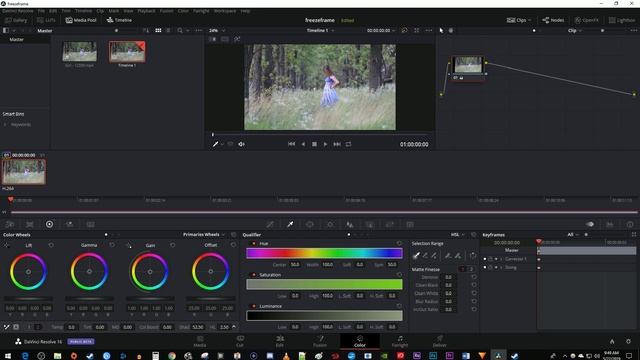Open the Scopes palette
The width and height of the screenshot is (640, 360).
pyautogui.click(x=610, y=224)
